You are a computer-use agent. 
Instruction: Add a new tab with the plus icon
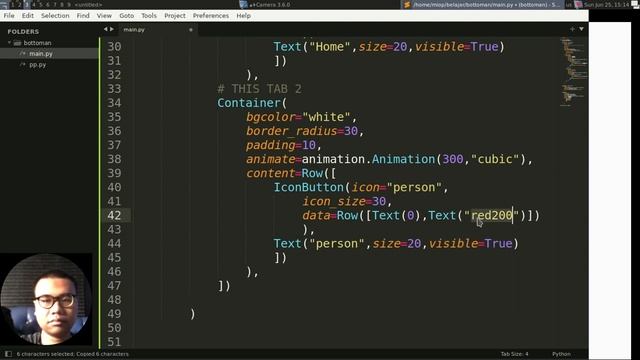coord(572,29)
